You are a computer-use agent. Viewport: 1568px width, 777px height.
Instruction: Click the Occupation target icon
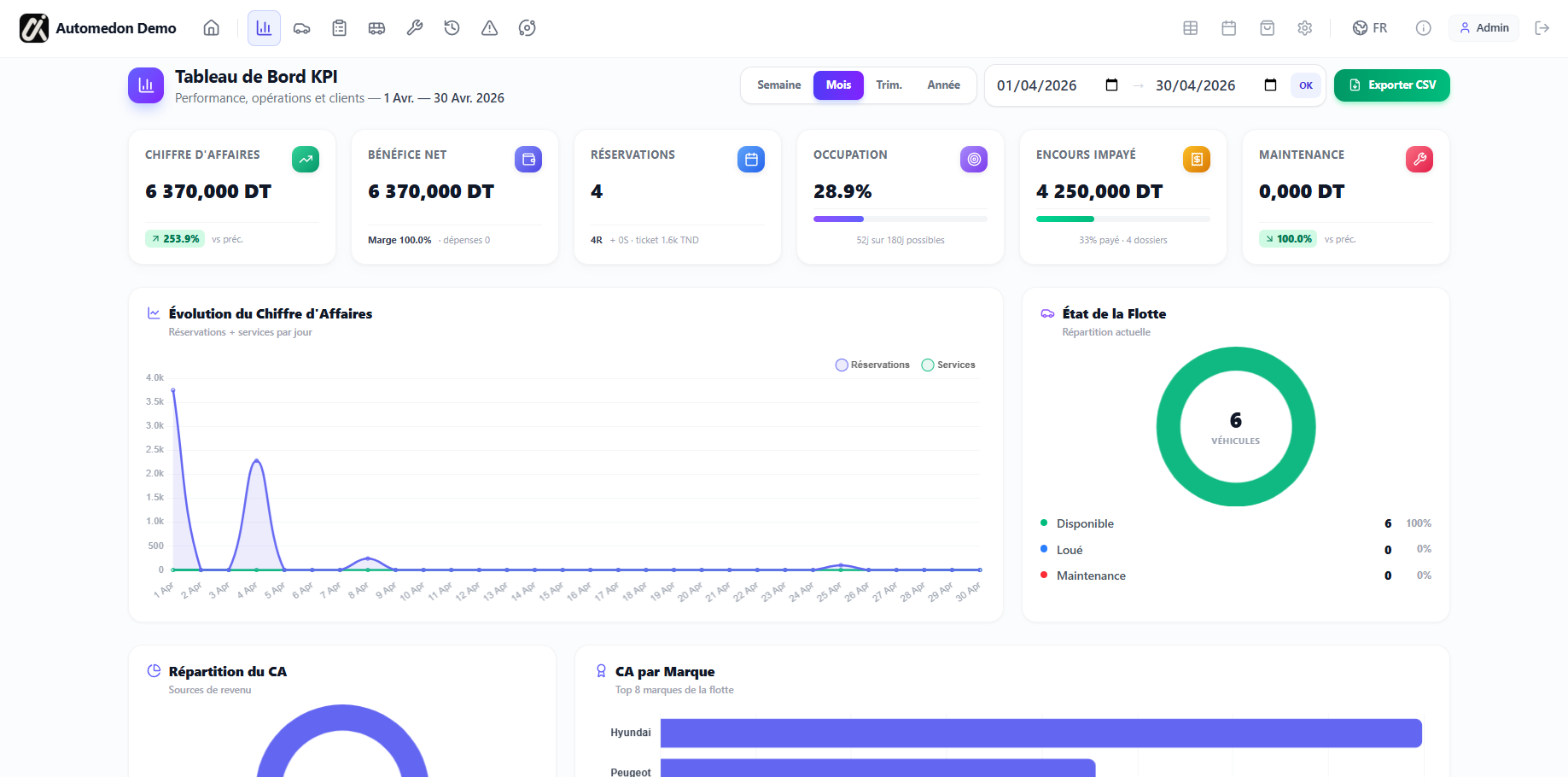click(x=974, y=159)
